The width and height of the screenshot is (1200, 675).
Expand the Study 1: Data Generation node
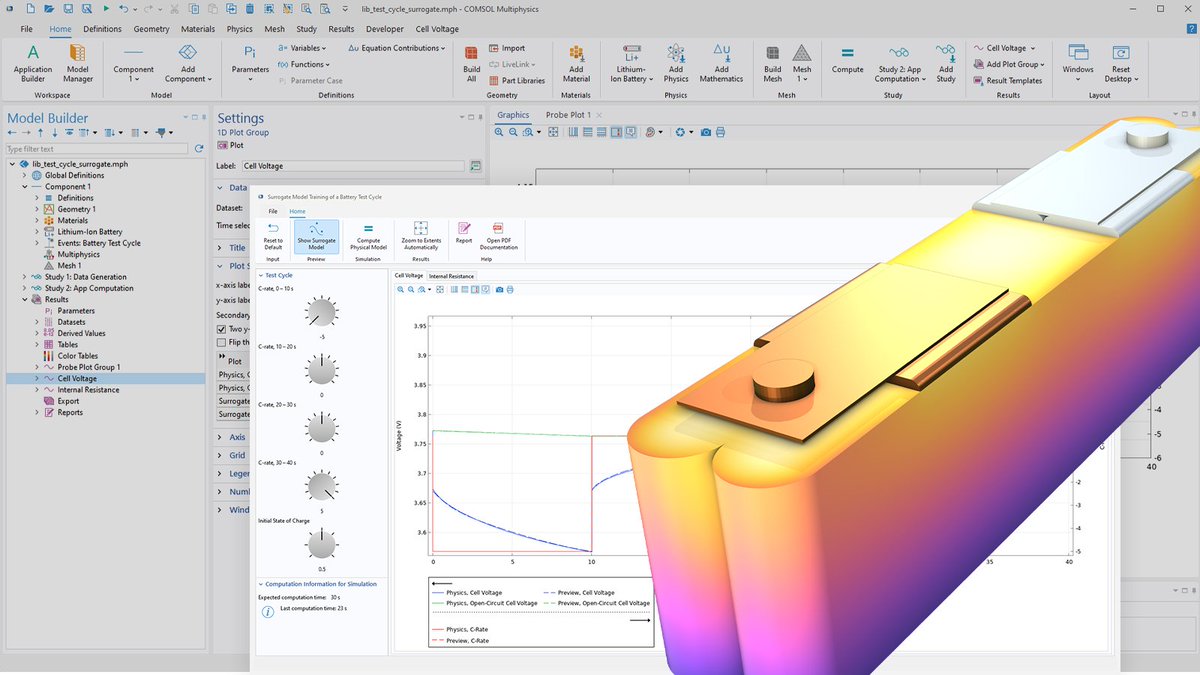coord(25,277)
